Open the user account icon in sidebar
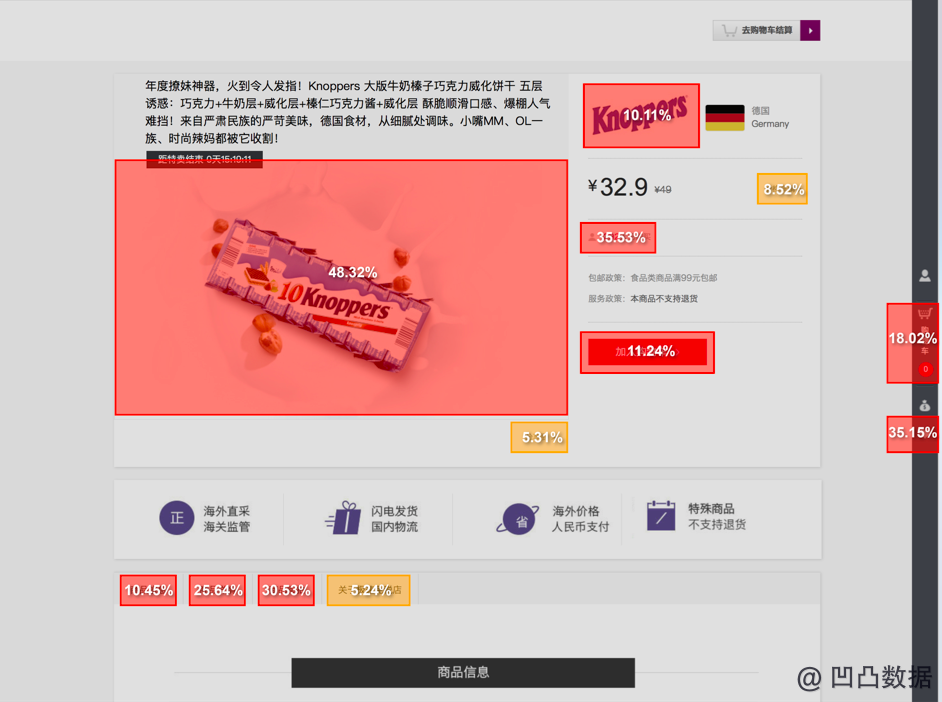The image size is (942, 702). coord(925,276)
